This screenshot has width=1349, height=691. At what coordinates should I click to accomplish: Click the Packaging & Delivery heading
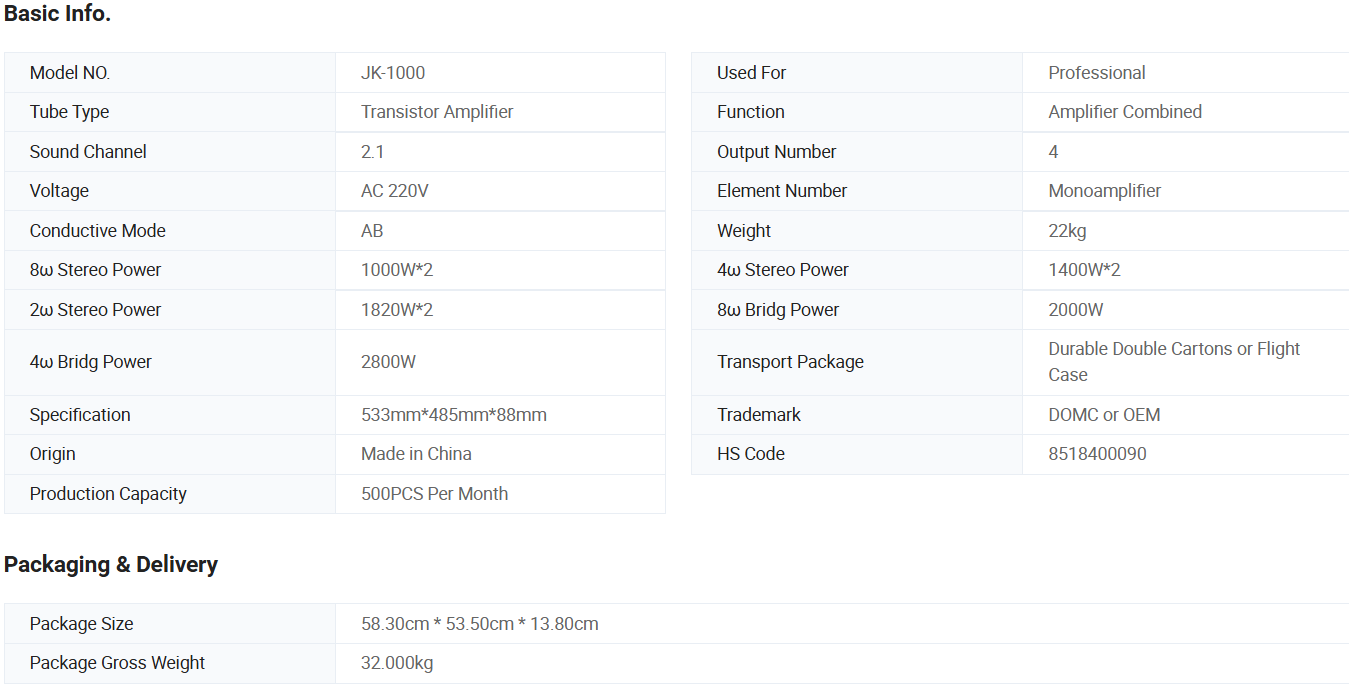[111, 565]
